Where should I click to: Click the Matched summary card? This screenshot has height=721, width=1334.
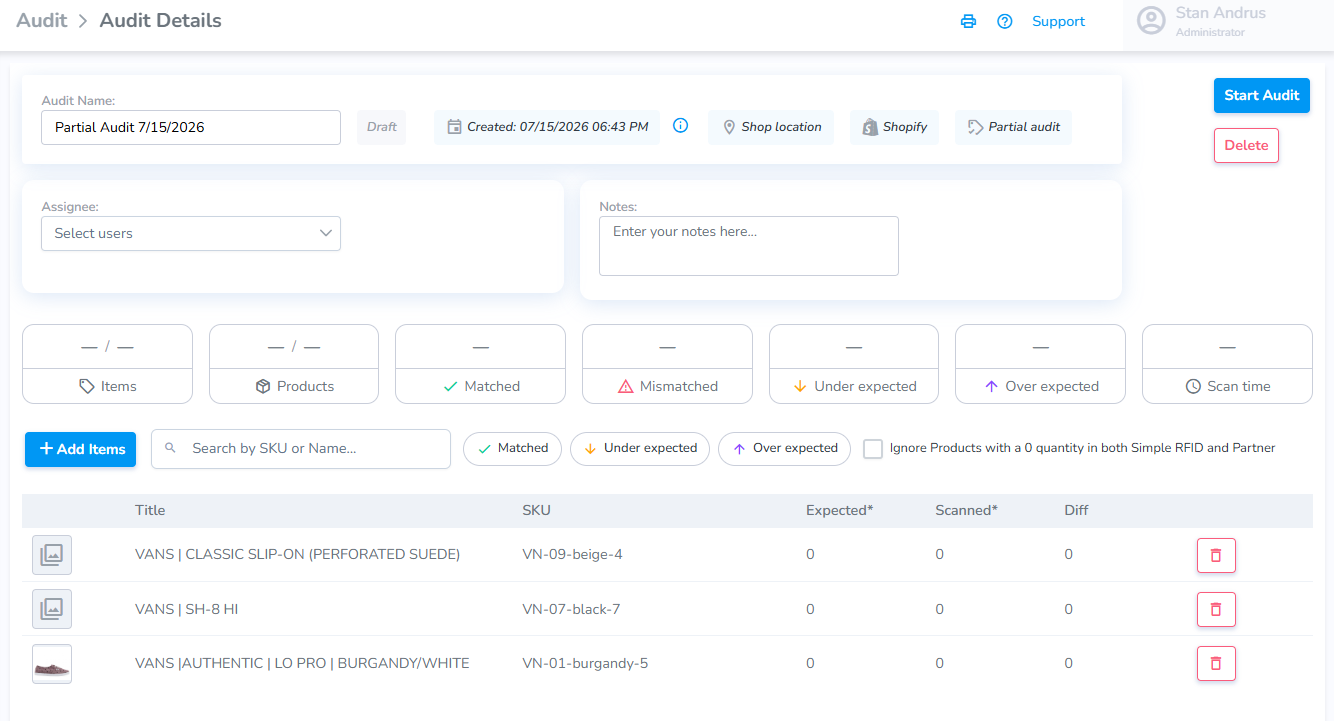[480, 364]
